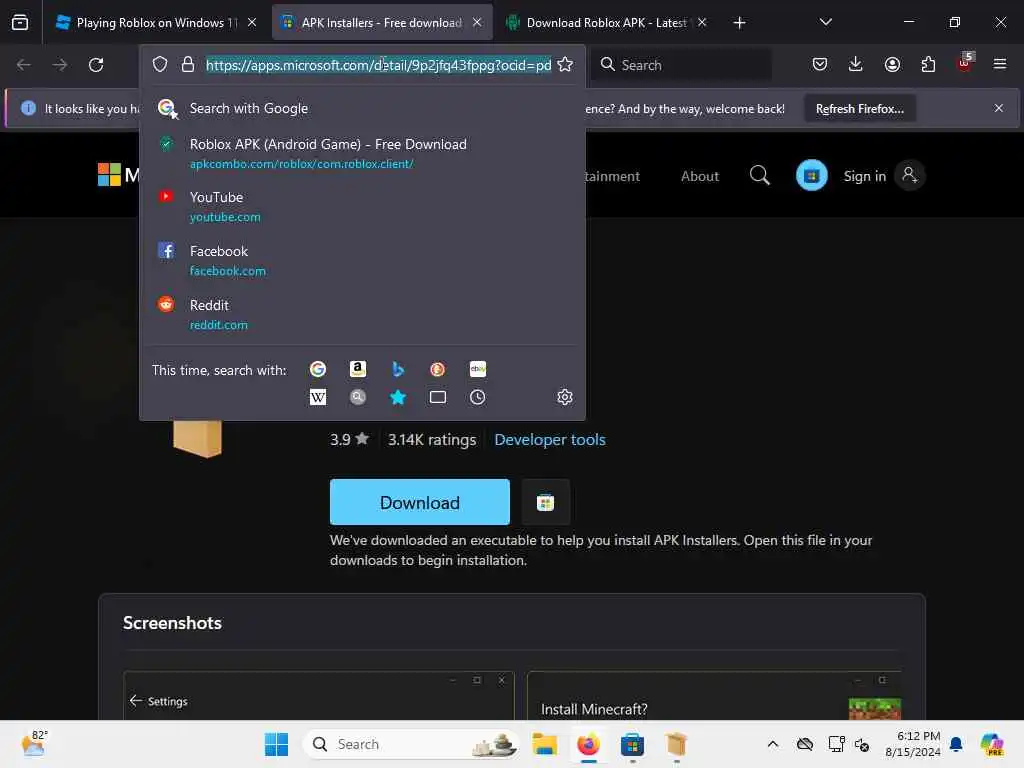Open the clock showing 6:12 PM

pos(913,744)
